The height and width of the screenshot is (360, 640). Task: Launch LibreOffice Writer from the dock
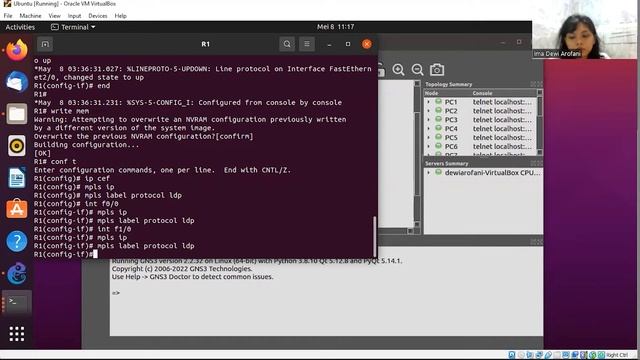click(x=17, y=178)
